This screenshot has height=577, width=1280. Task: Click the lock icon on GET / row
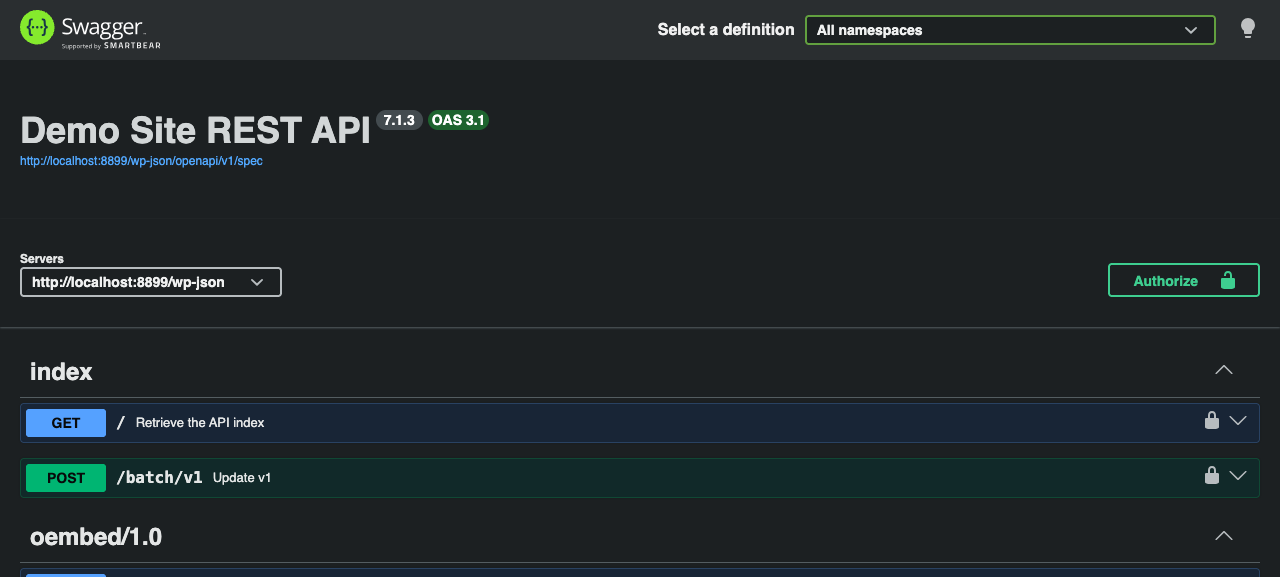point(1211,421)
